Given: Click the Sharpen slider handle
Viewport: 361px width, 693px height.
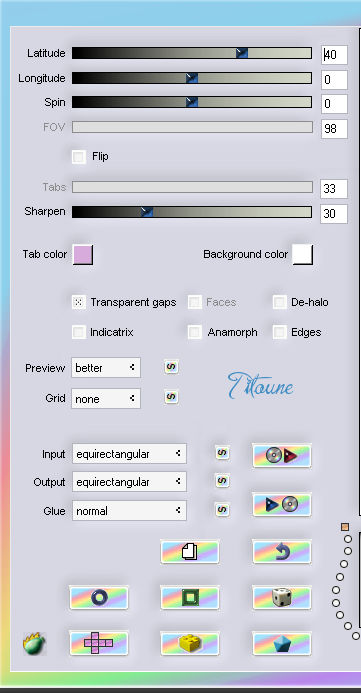Looking at the screenshot, I should (147, 212).
